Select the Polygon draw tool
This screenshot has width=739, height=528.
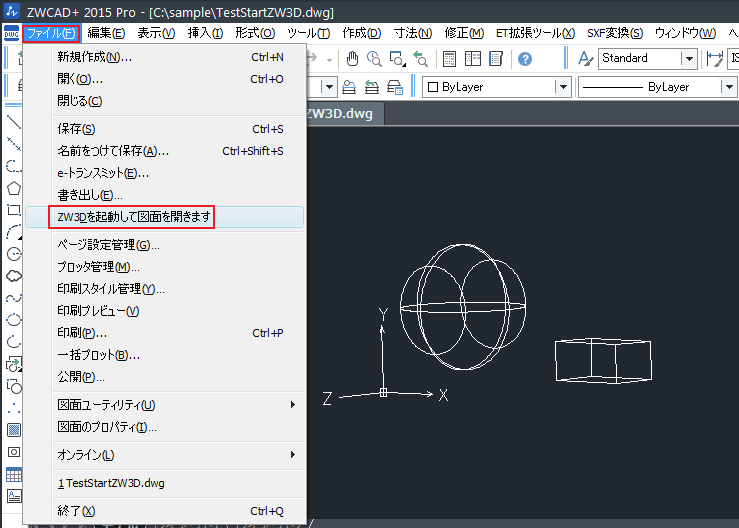[14, 188]
